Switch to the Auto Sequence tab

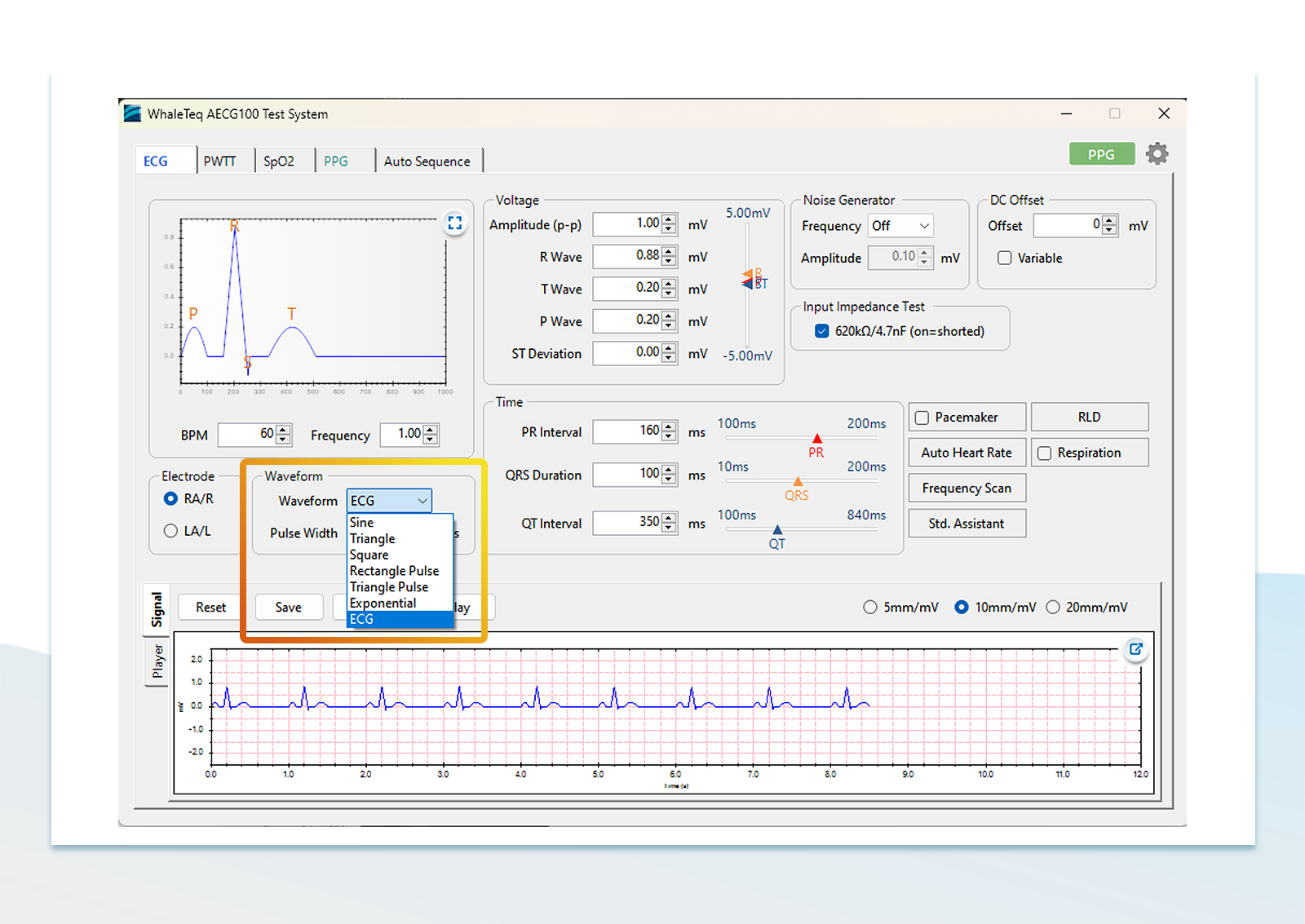[x=427, y=161]
